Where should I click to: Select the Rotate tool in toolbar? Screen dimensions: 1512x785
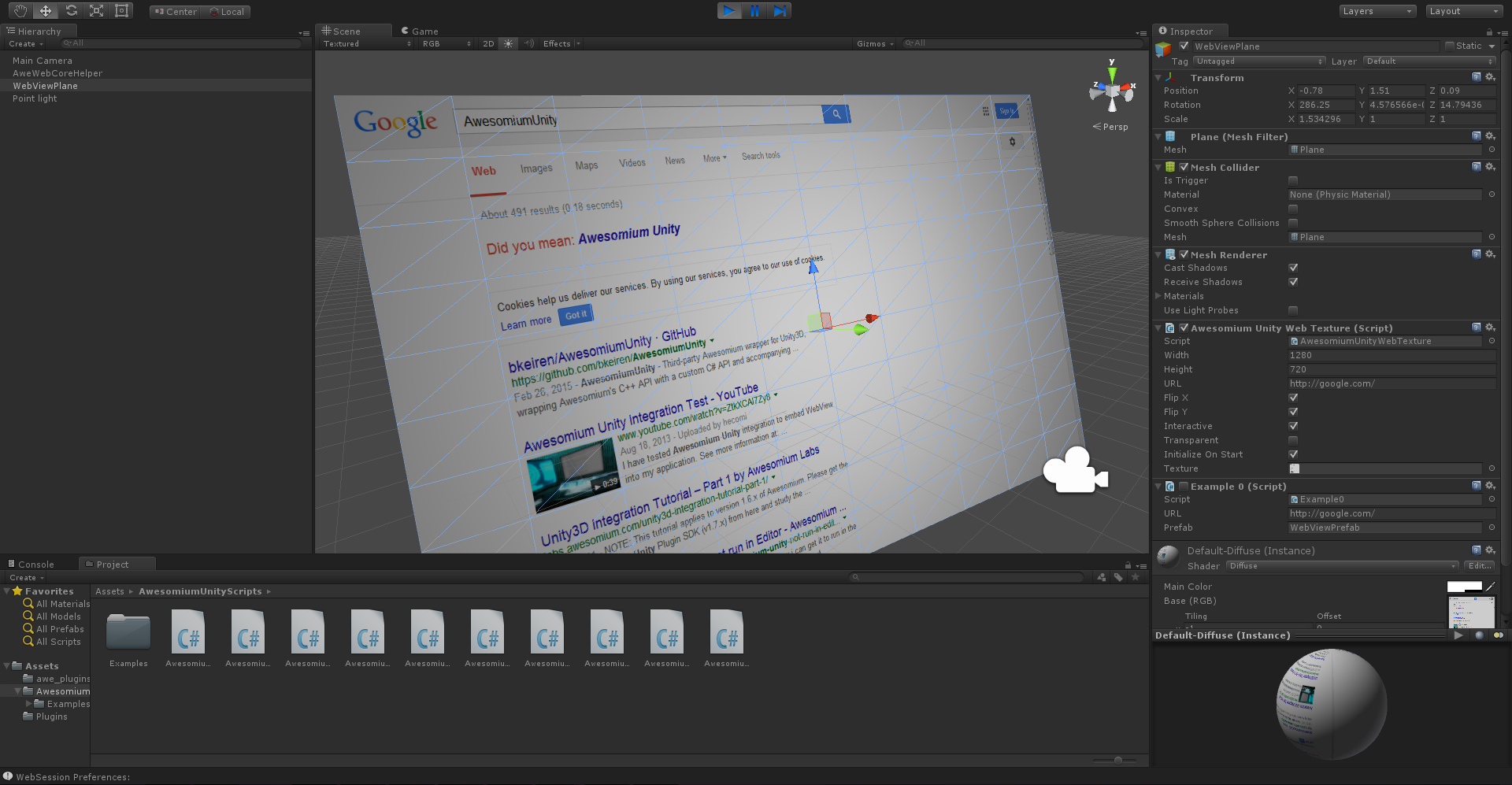click(x=71, y=11)
